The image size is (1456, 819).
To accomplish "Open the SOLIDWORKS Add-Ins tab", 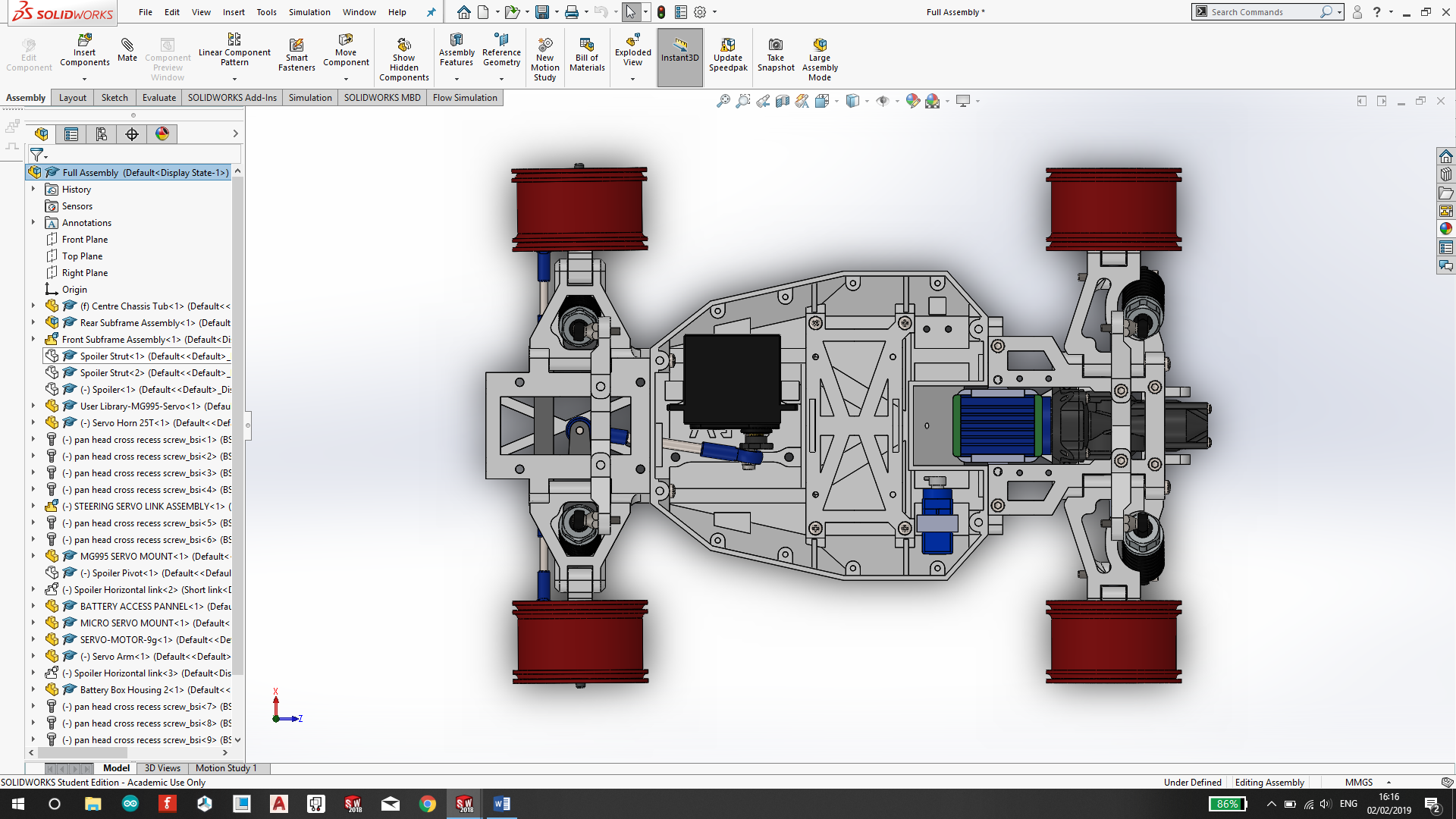I will click(230, 97).
